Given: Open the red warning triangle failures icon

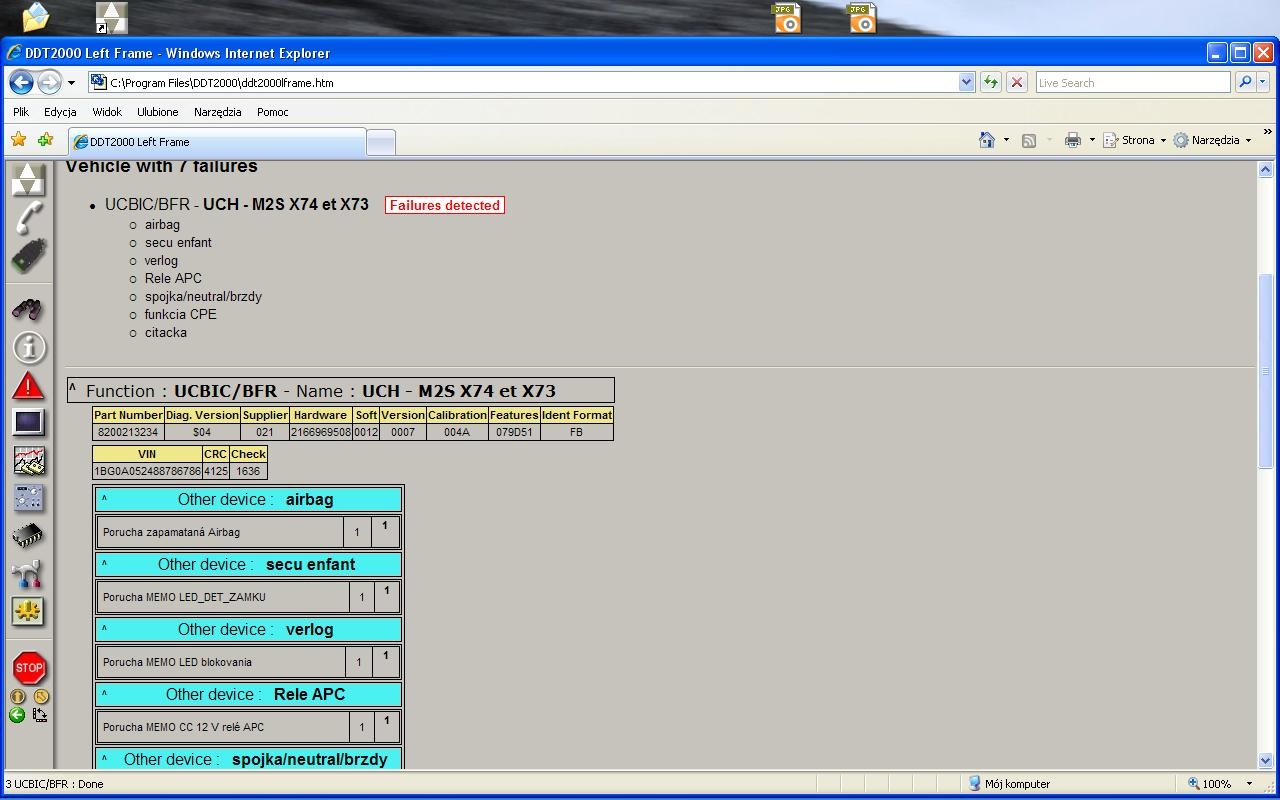Looking at the screenshot, I should [28, 385].
